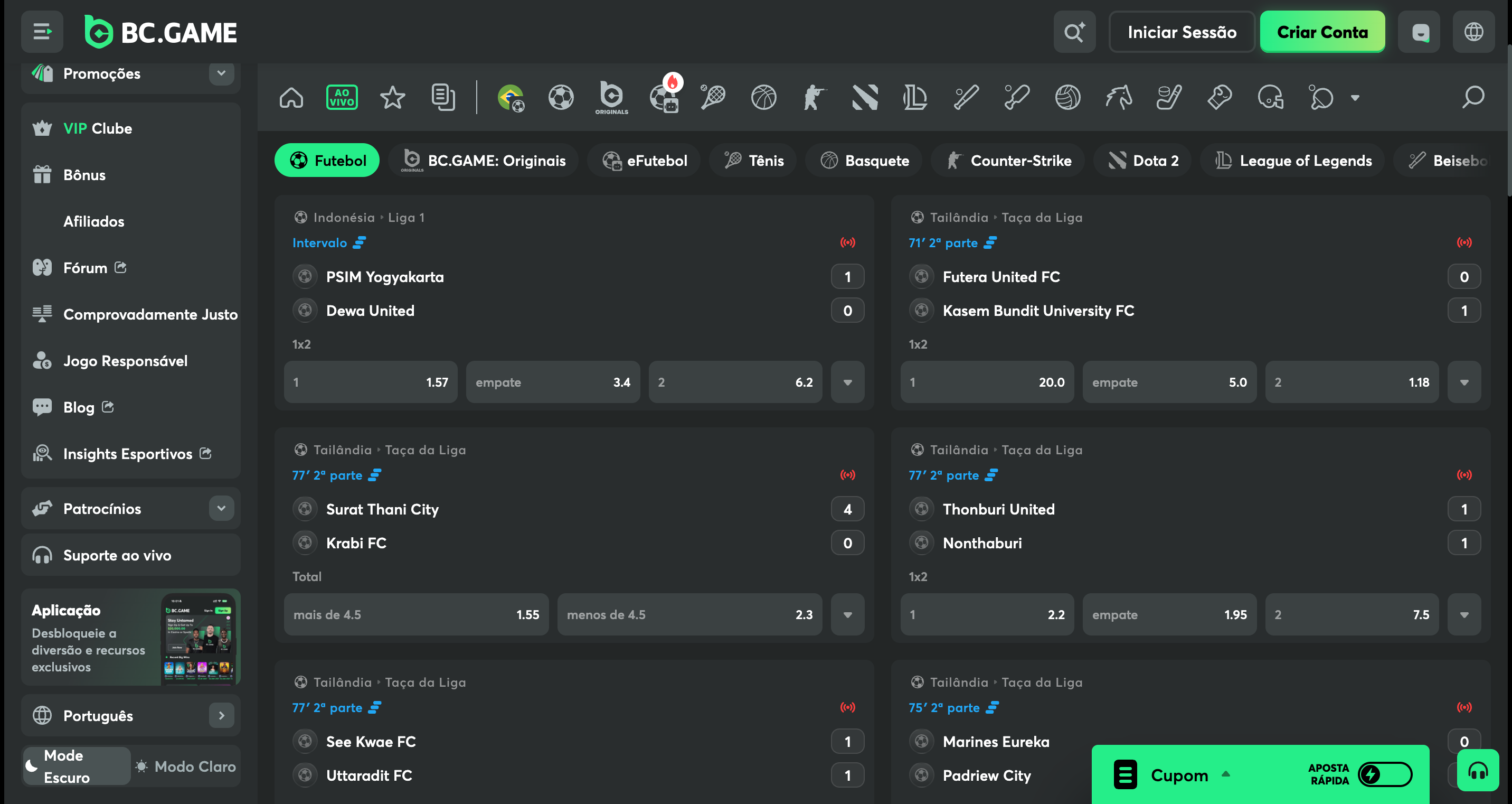
Task: Toggle the Aposta Rápida switch
Action: (x=1385, y=774)
